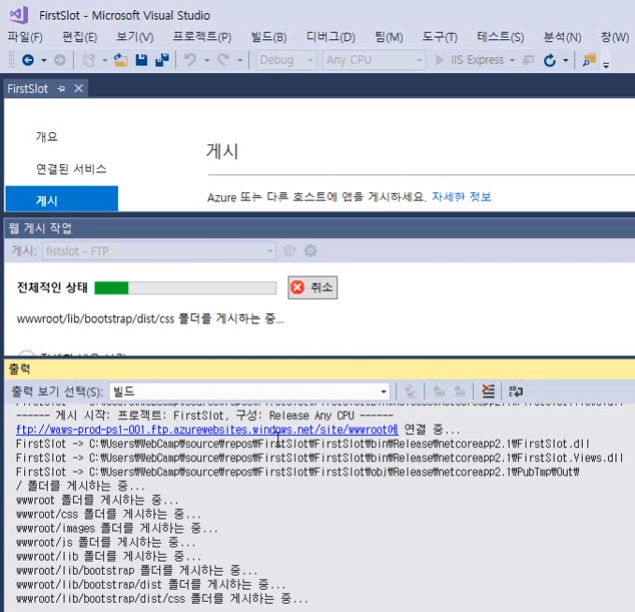Open the New Project toolbar icon
The image size is (635, 612).
[x=88, y=60]
